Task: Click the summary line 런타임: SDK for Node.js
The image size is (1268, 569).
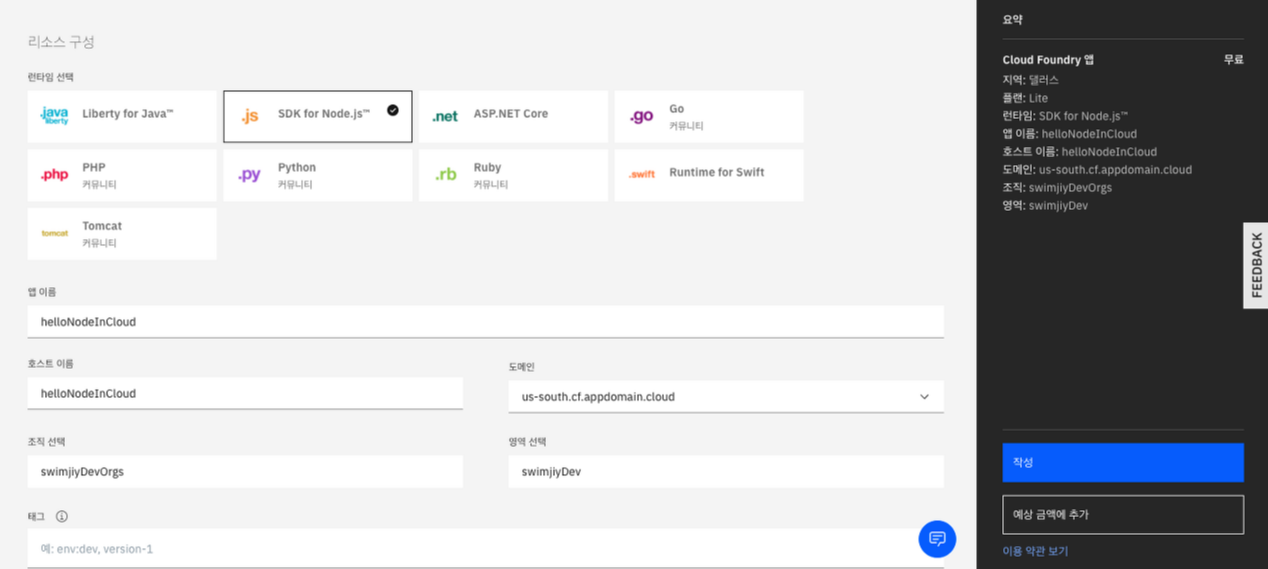Action: 1065,116
